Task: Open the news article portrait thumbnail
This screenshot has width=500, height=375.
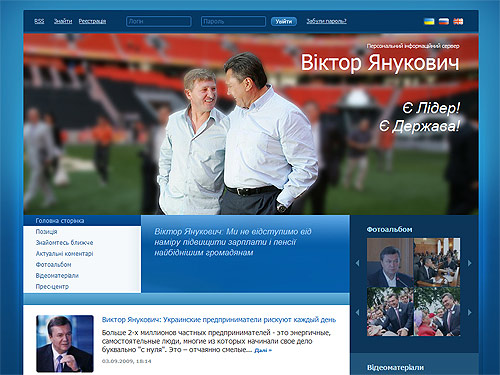Action: pos(65,344)
